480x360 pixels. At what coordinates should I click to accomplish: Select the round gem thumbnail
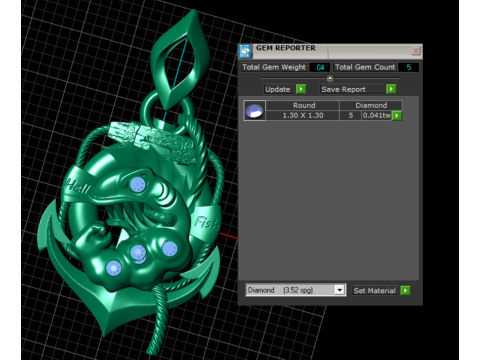pos(255,111)
